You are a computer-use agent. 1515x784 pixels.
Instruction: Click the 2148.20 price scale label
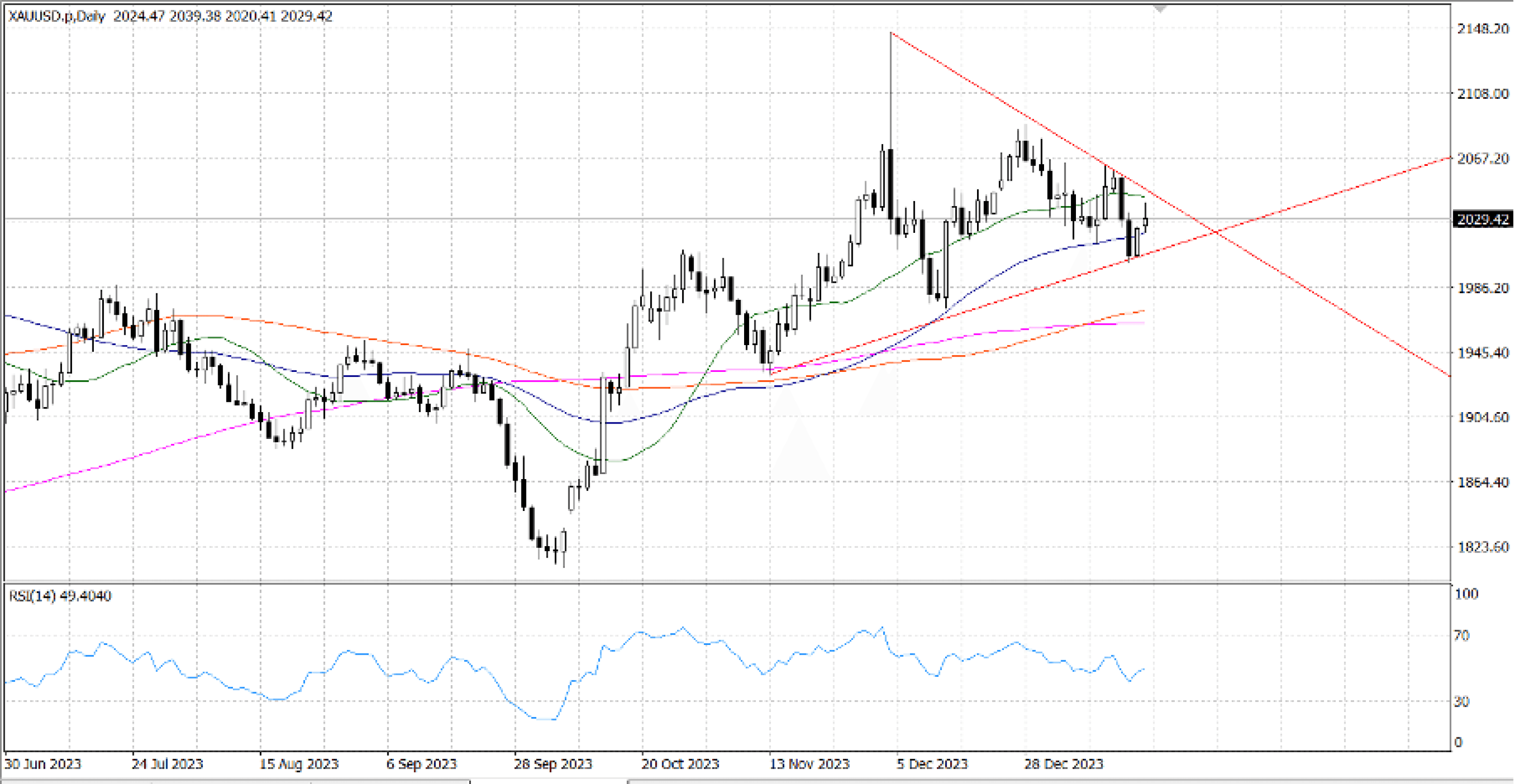[1483, 29]
